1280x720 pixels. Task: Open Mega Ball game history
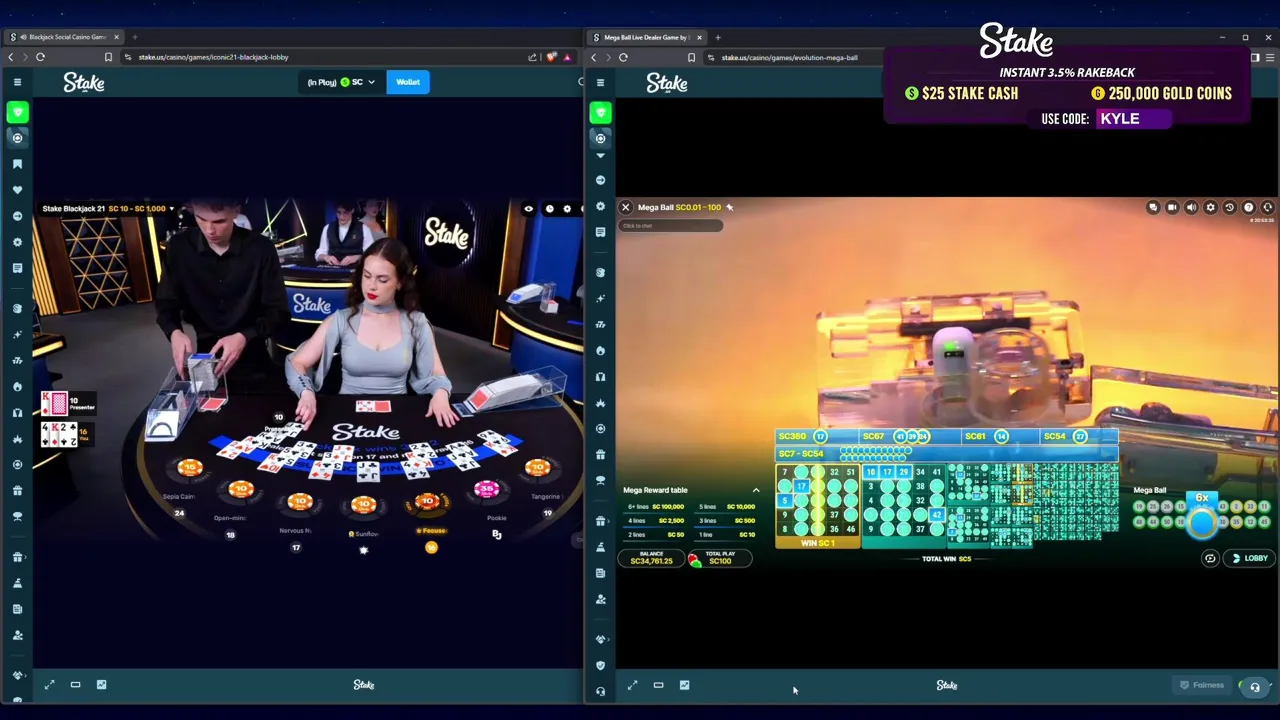[x=1229, y=208]
